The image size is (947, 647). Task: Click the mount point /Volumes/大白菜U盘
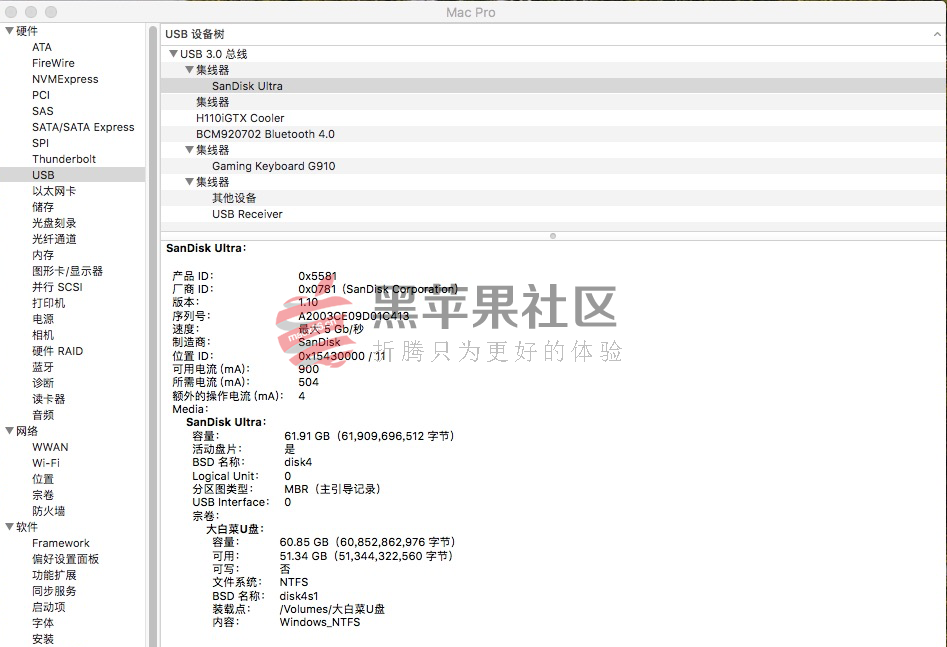click(x=332, y=609)
